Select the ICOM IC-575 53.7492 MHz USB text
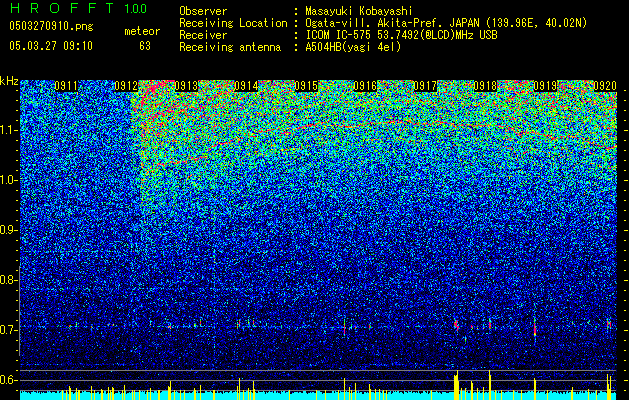 tap(401, 35)
